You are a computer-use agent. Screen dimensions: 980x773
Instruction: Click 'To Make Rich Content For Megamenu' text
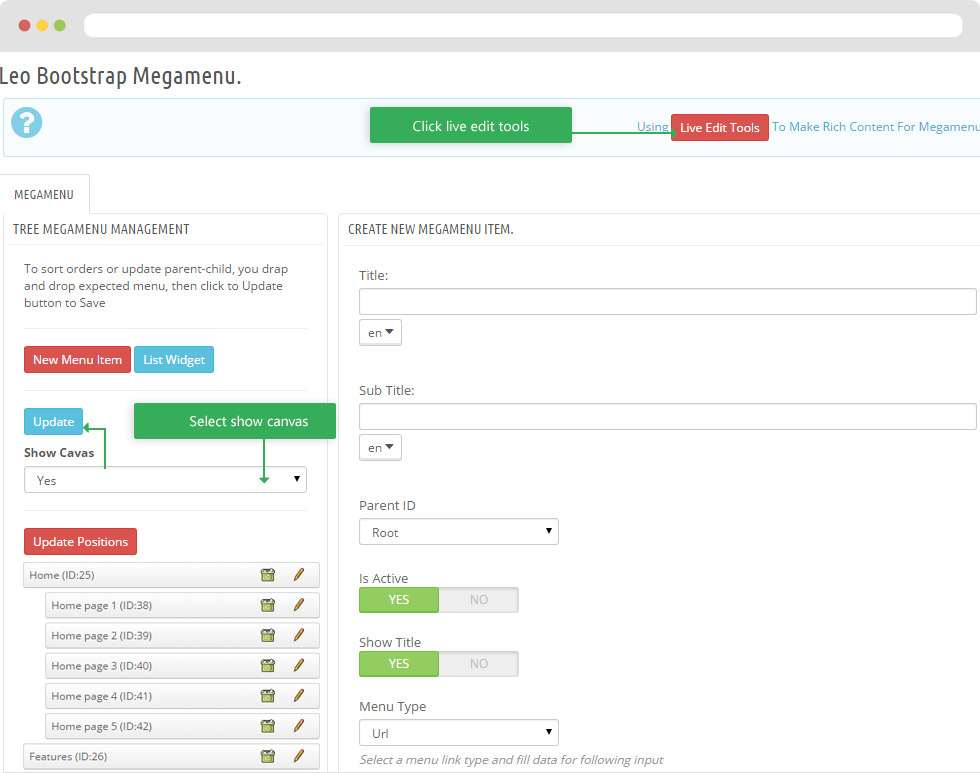tap(876, 127)
